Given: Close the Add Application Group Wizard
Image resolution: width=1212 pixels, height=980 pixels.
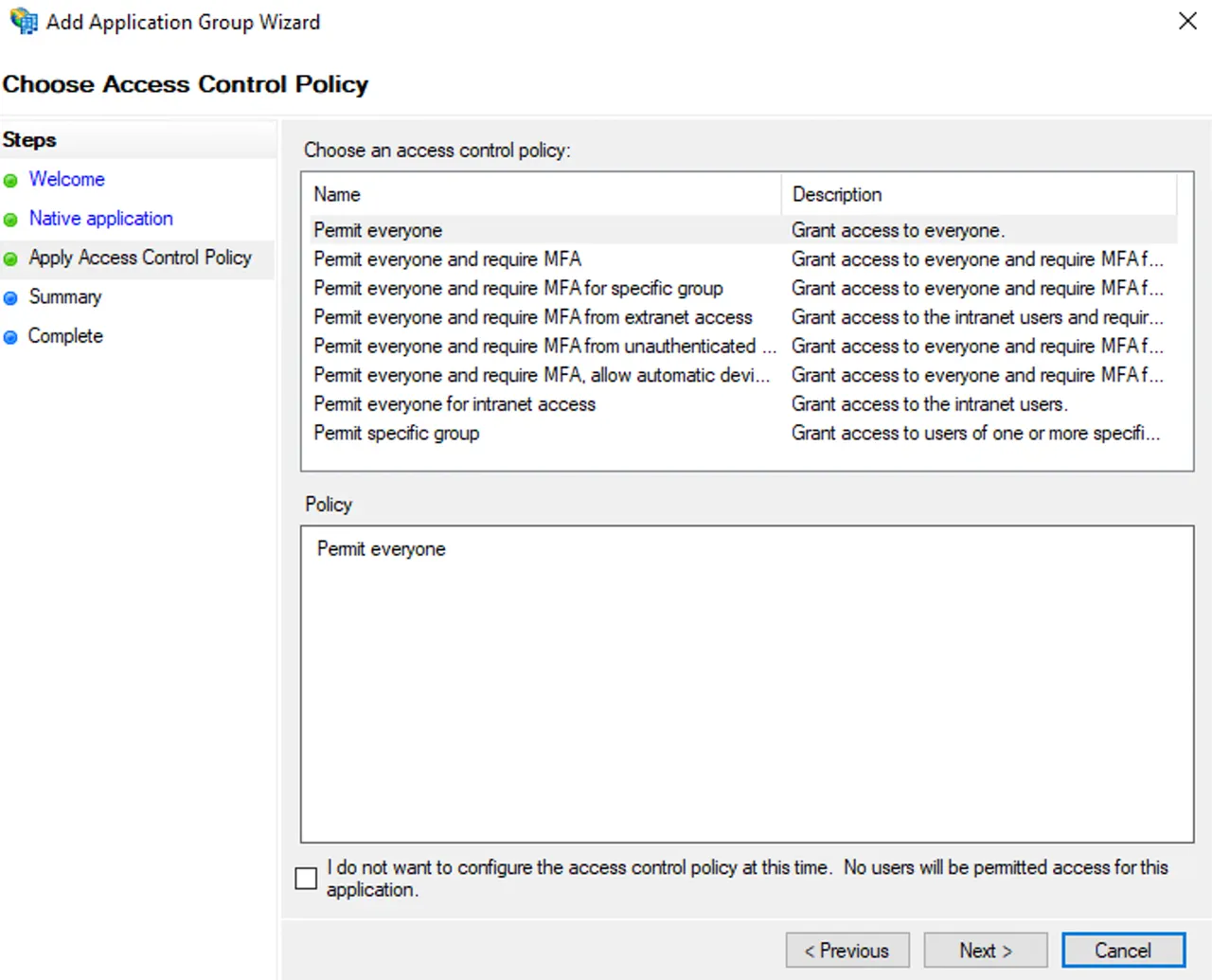Looking at the screenshot, I should [1187, 21].
